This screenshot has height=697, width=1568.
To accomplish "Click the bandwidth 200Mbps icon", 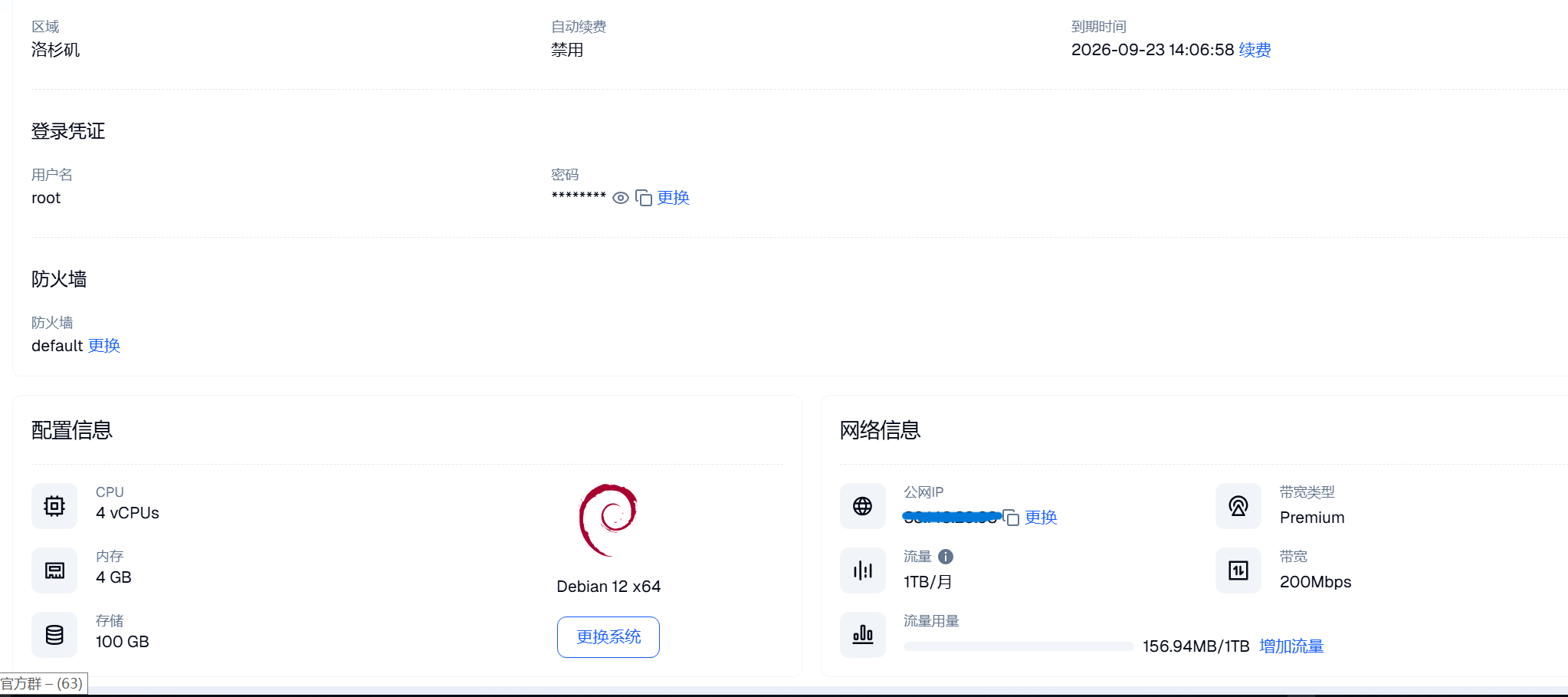I will tap(1238, 570).
